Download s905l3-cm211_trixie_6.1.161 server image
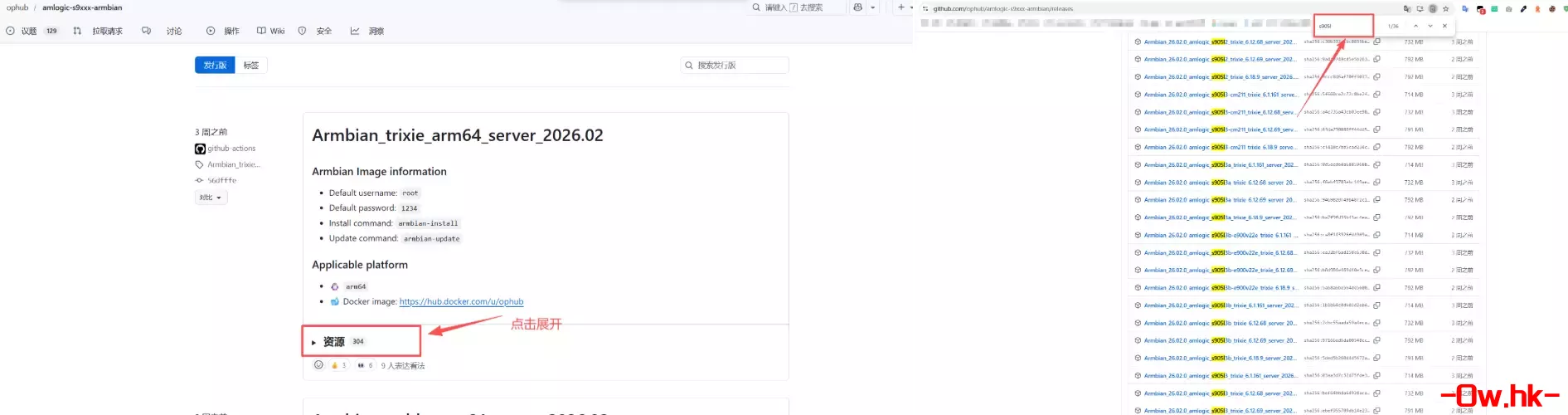Screen dimensions: 1568x415 1220,95
